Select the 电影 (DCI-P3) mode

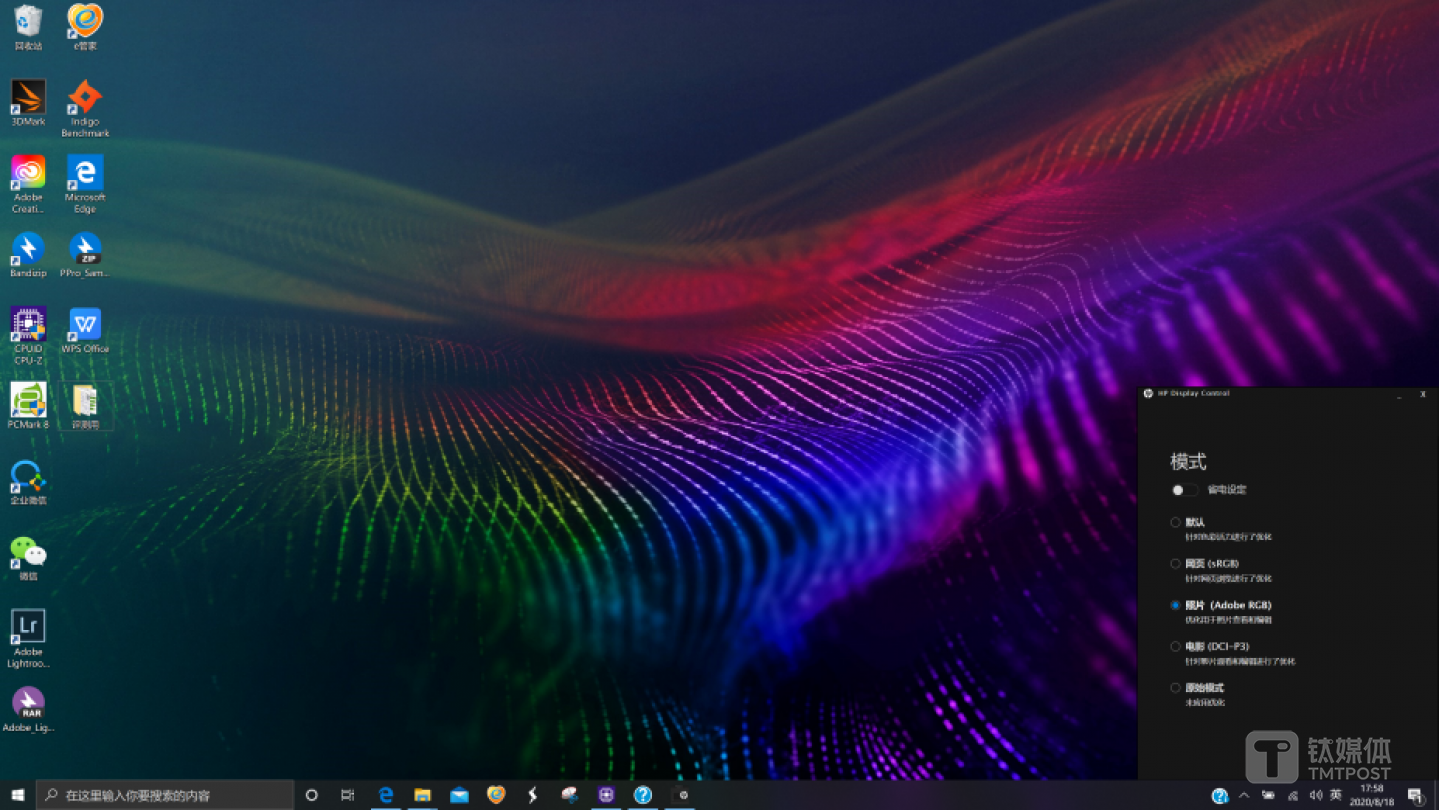1175,646
